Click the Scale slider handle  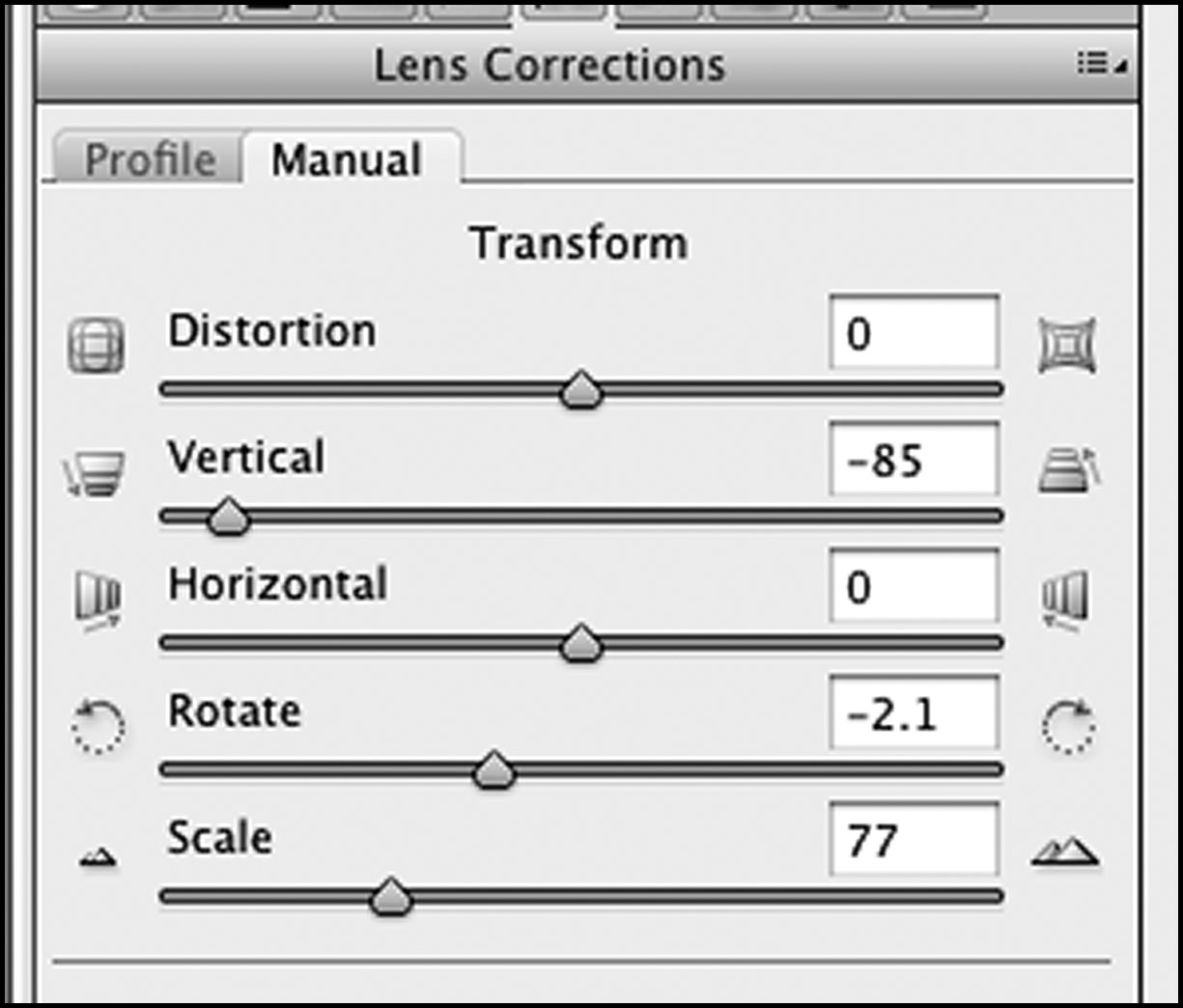click(x=391, y=897)
